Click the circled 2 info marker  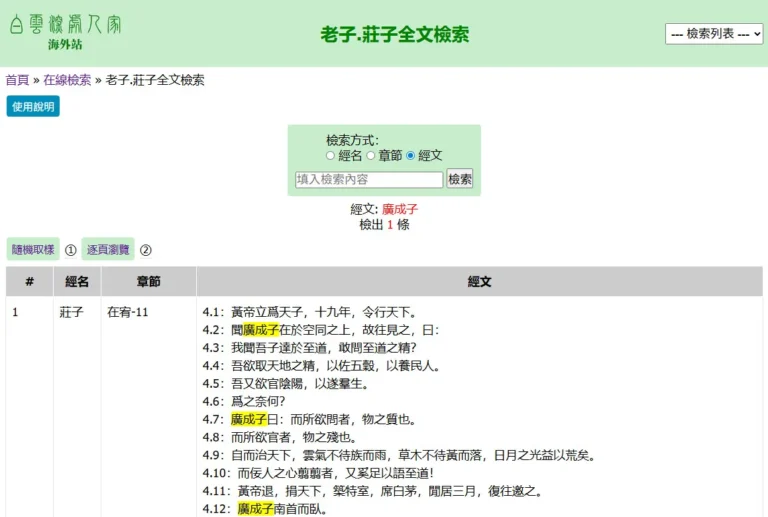pyautogui.click(x=145, y=250)
